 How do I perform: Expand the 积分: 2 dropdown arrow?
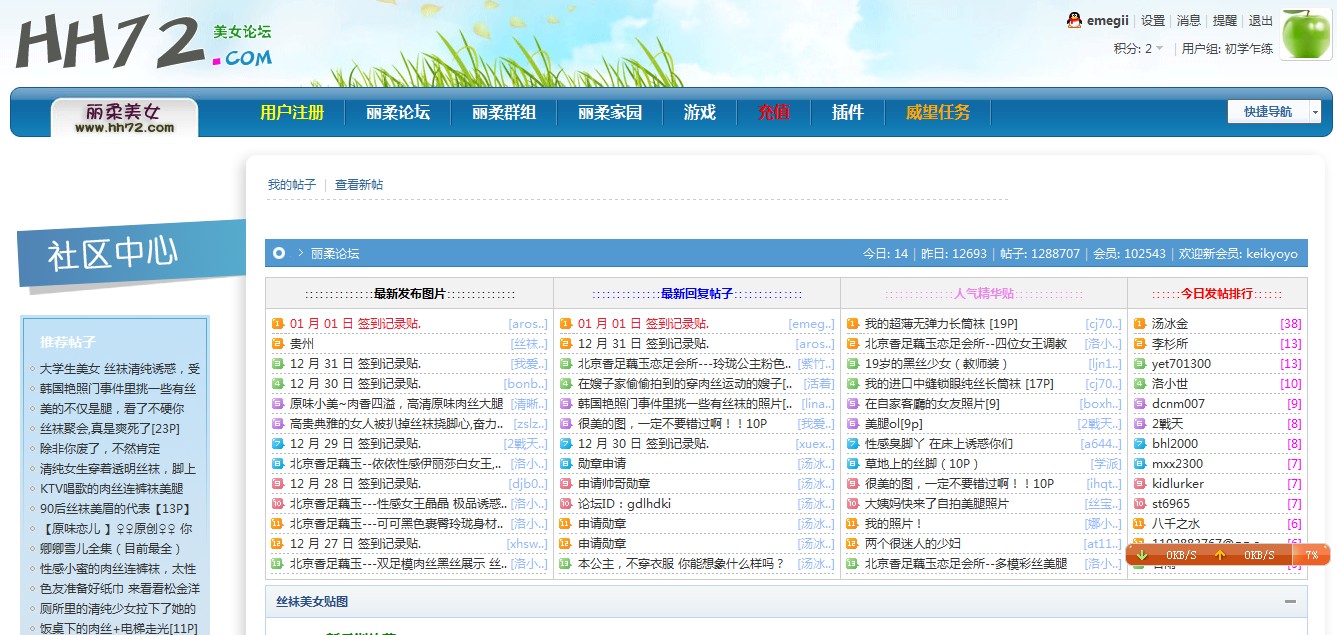pos(1160,49)
